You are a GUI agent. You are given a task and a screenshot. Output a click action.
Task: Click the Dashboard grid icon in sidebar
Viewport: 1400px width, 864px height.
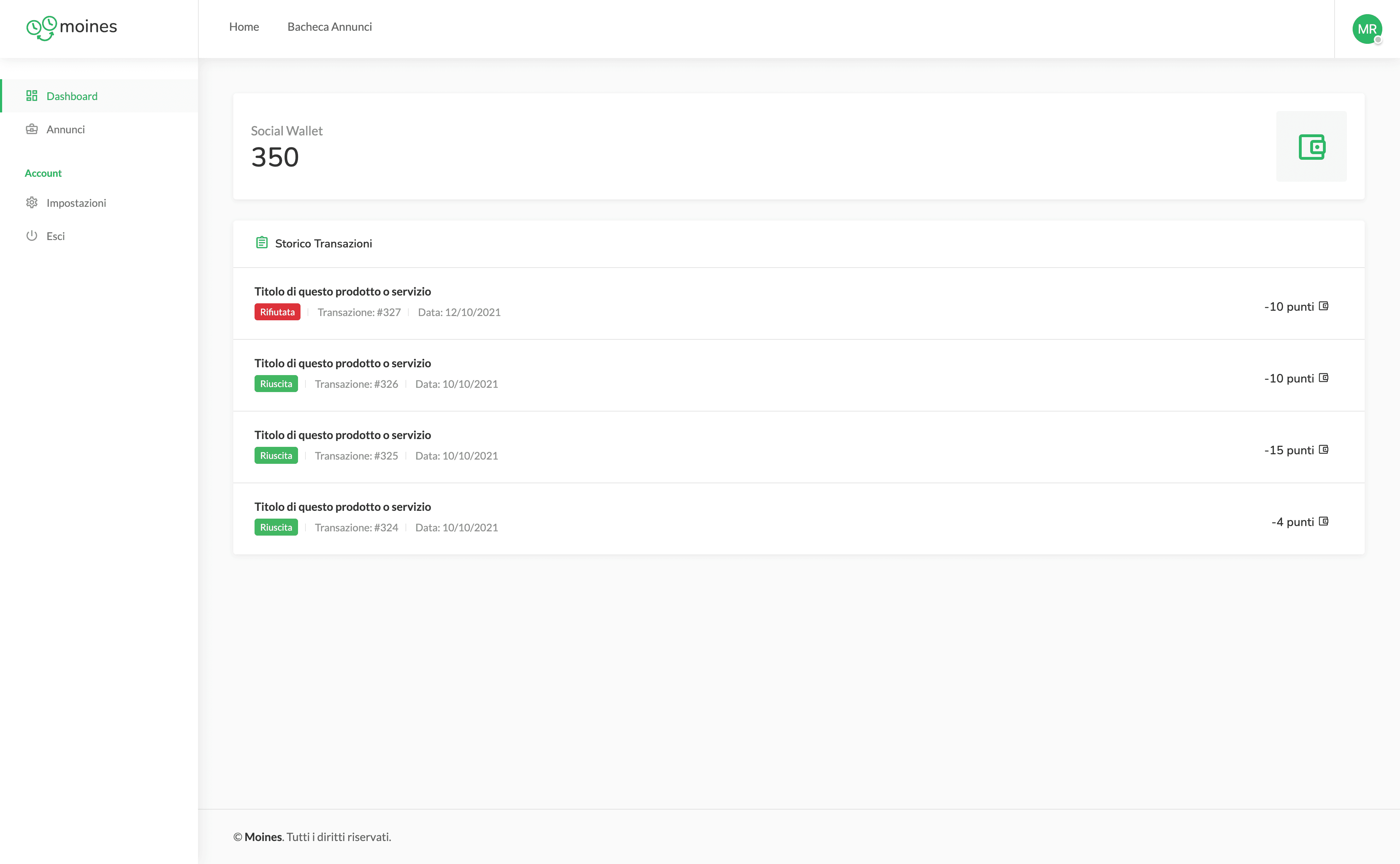[32, 95]
